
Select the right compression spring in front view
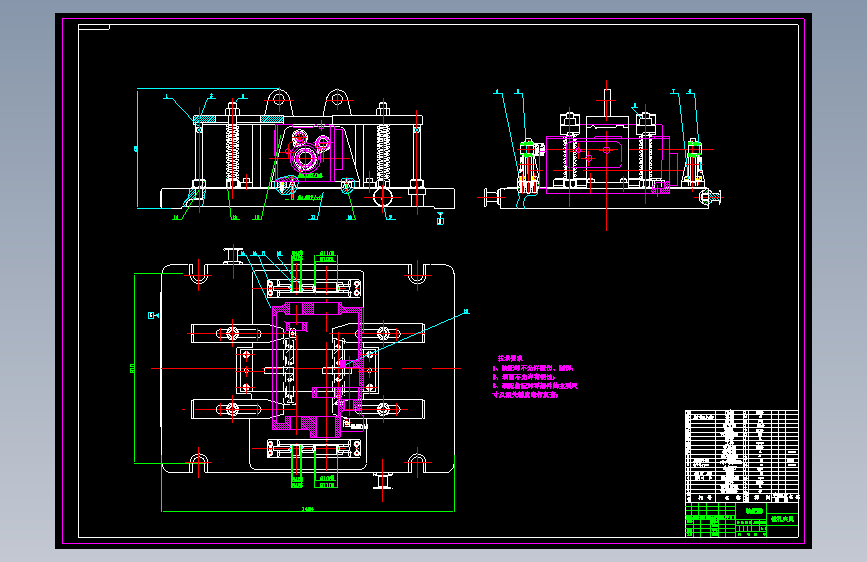point(383,152)
